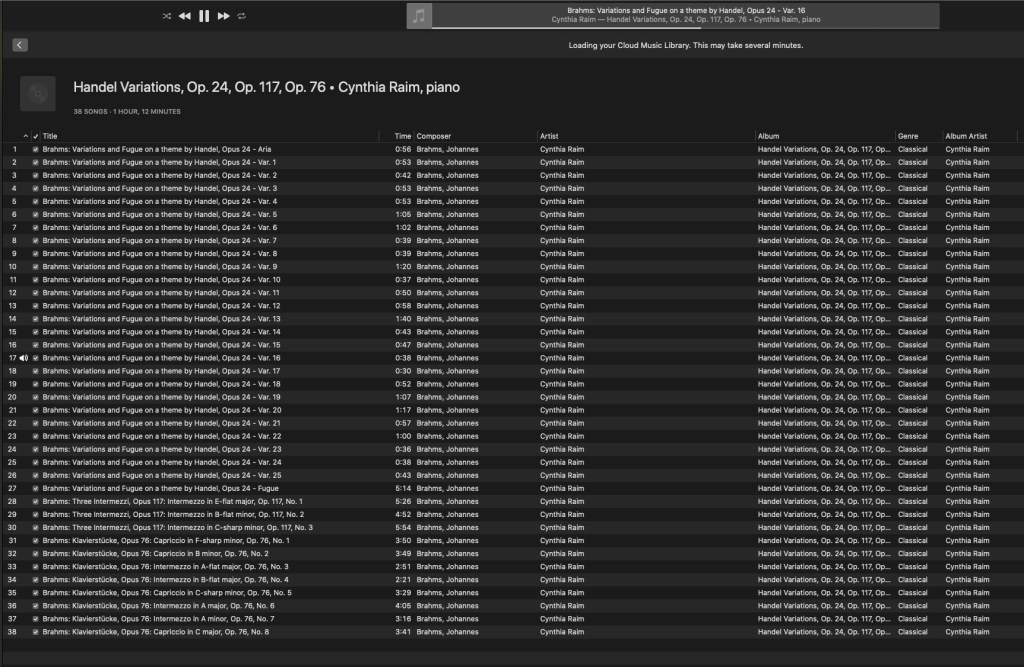Sort tracks by the Time column
Screen dimensions: 1024x667
tap(402, 136)
